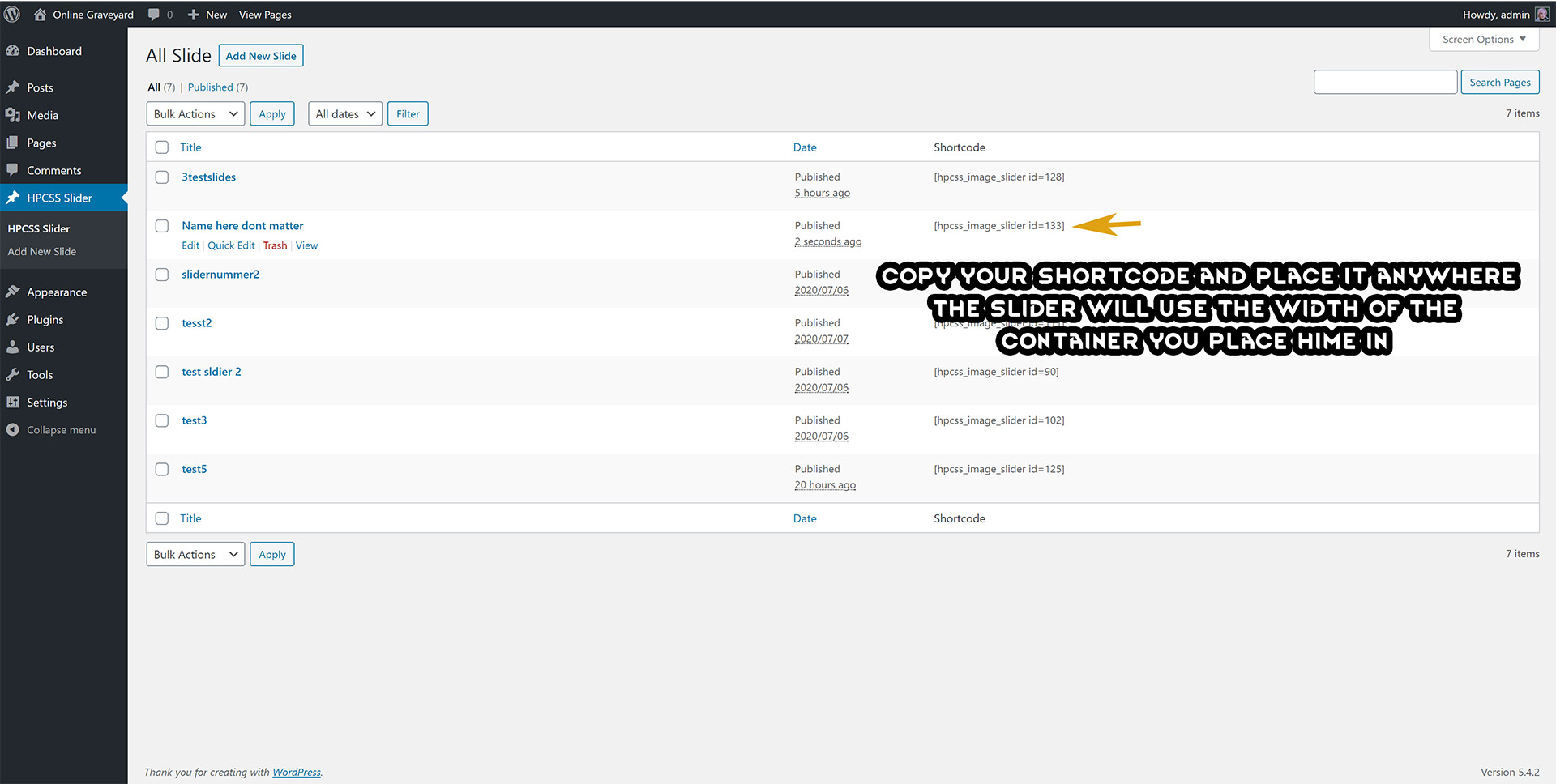Click the shortcode text with id=133
1556x784 pixels.
pyautogui.click(x=999, y=225)
